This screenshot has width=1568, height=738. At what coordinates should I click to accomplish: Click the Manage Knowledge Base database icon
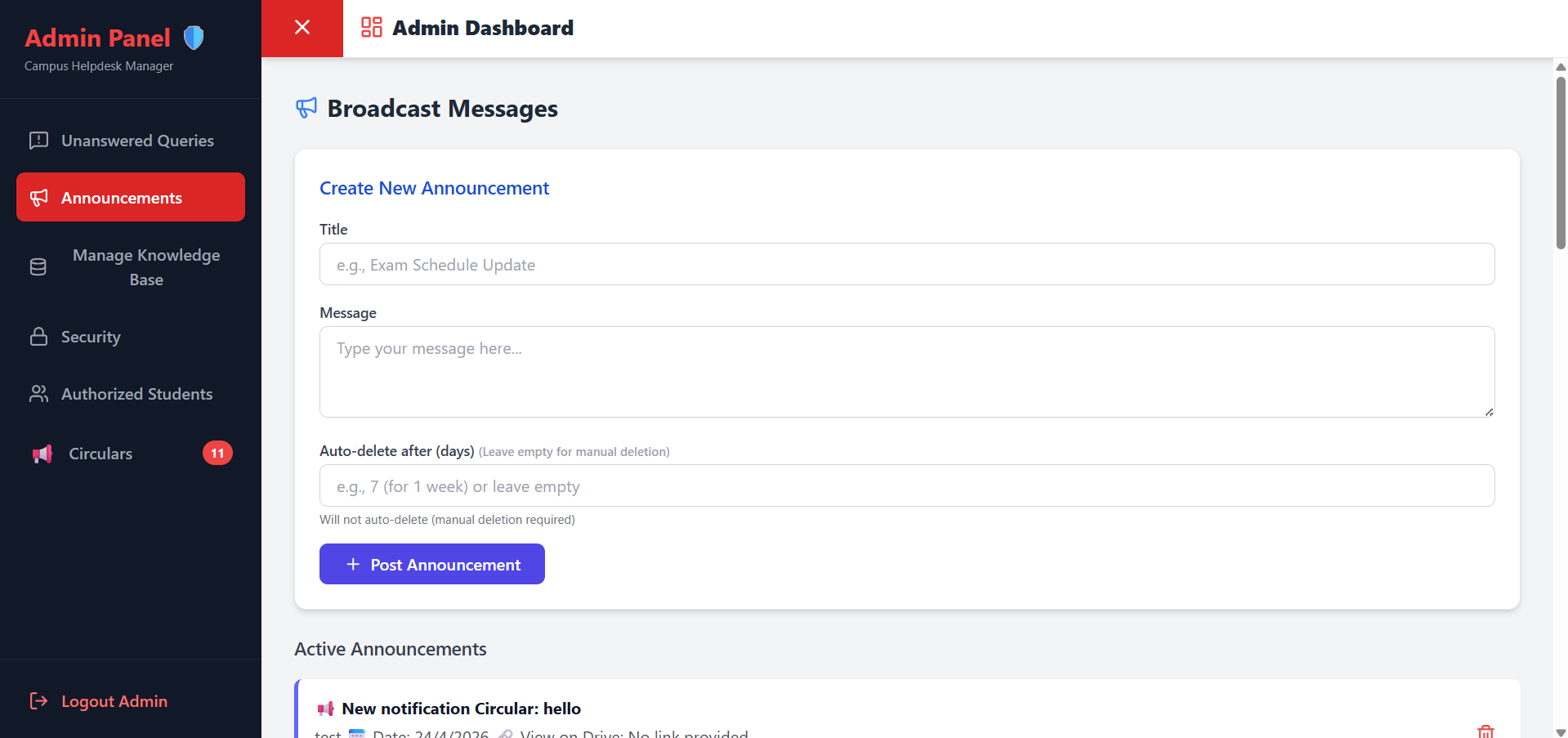click(38, 267)
